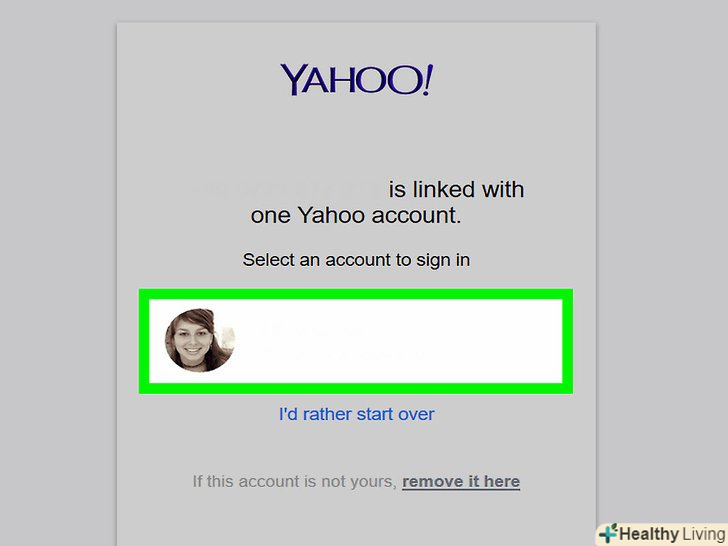Click the Yahoo logo at top
This screenshot has height=546, width=728.
pos(357,80)
